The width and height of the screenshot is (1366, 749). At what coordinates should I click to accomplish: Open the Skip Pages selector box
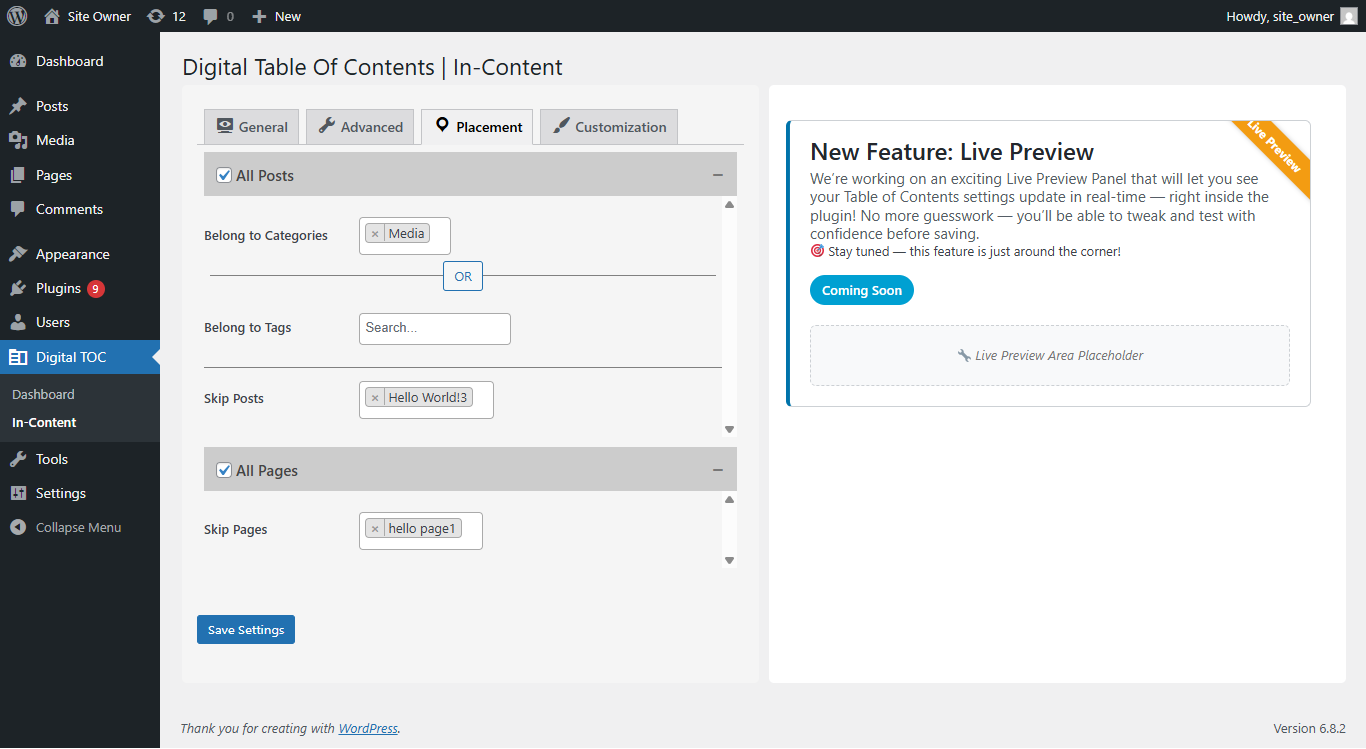pyautogui.click(x=421, y=530)
